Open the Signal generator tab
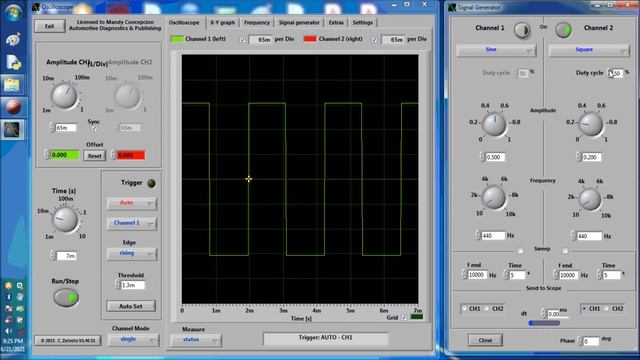 click(299, 22)
